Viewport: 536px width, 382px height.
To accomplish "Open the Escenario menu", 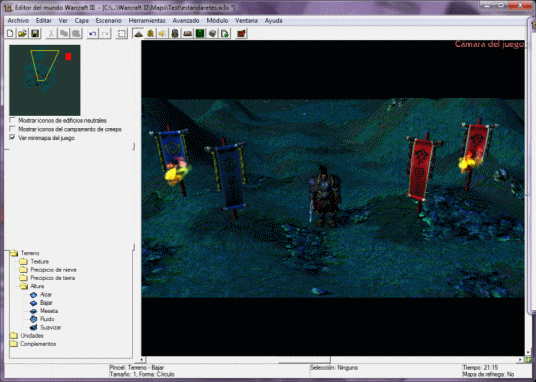I will (x=108, y=21).
